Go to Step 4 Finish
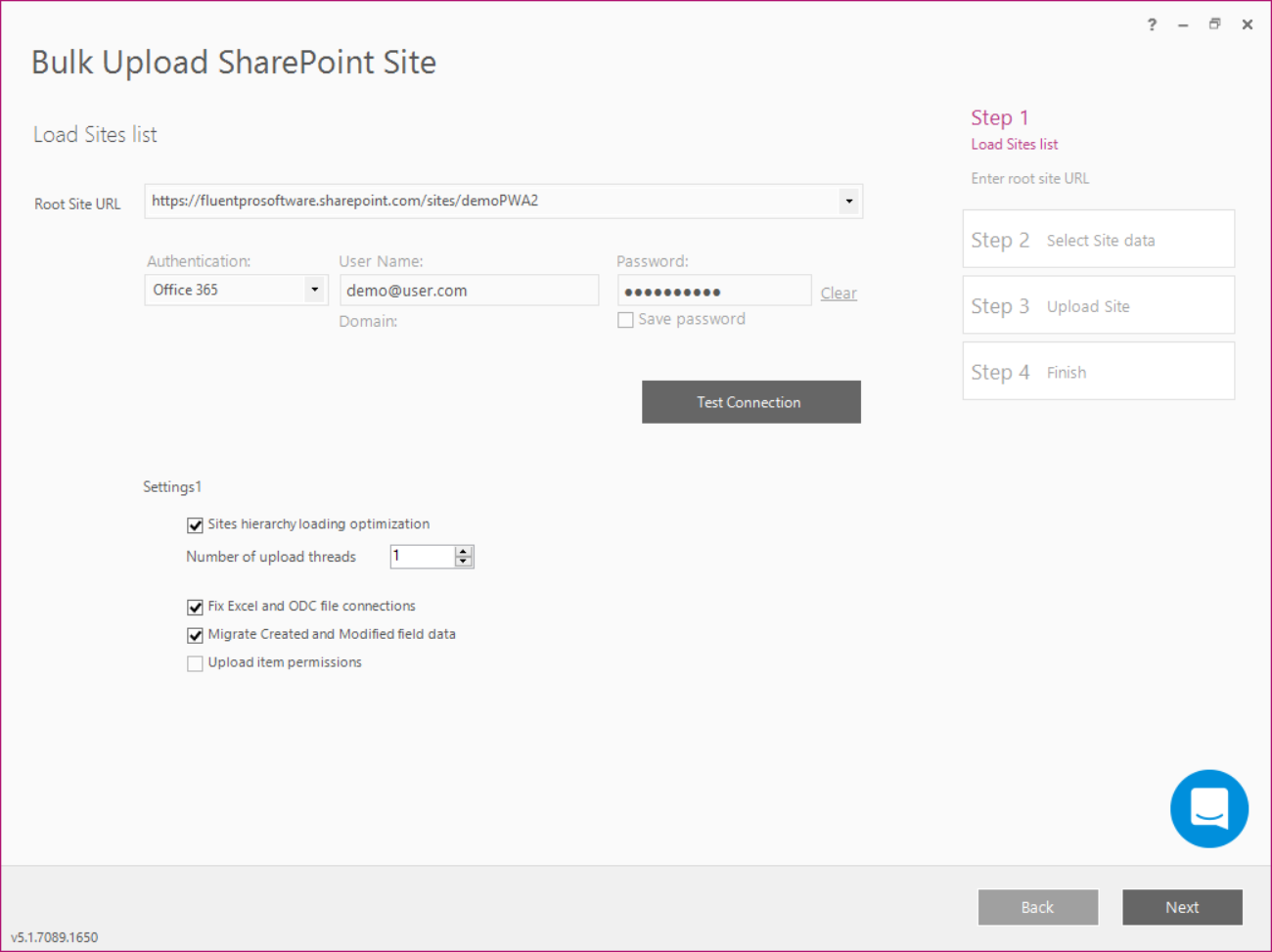The width and height of the screenshot is (1272, 952). (1099, 371)
